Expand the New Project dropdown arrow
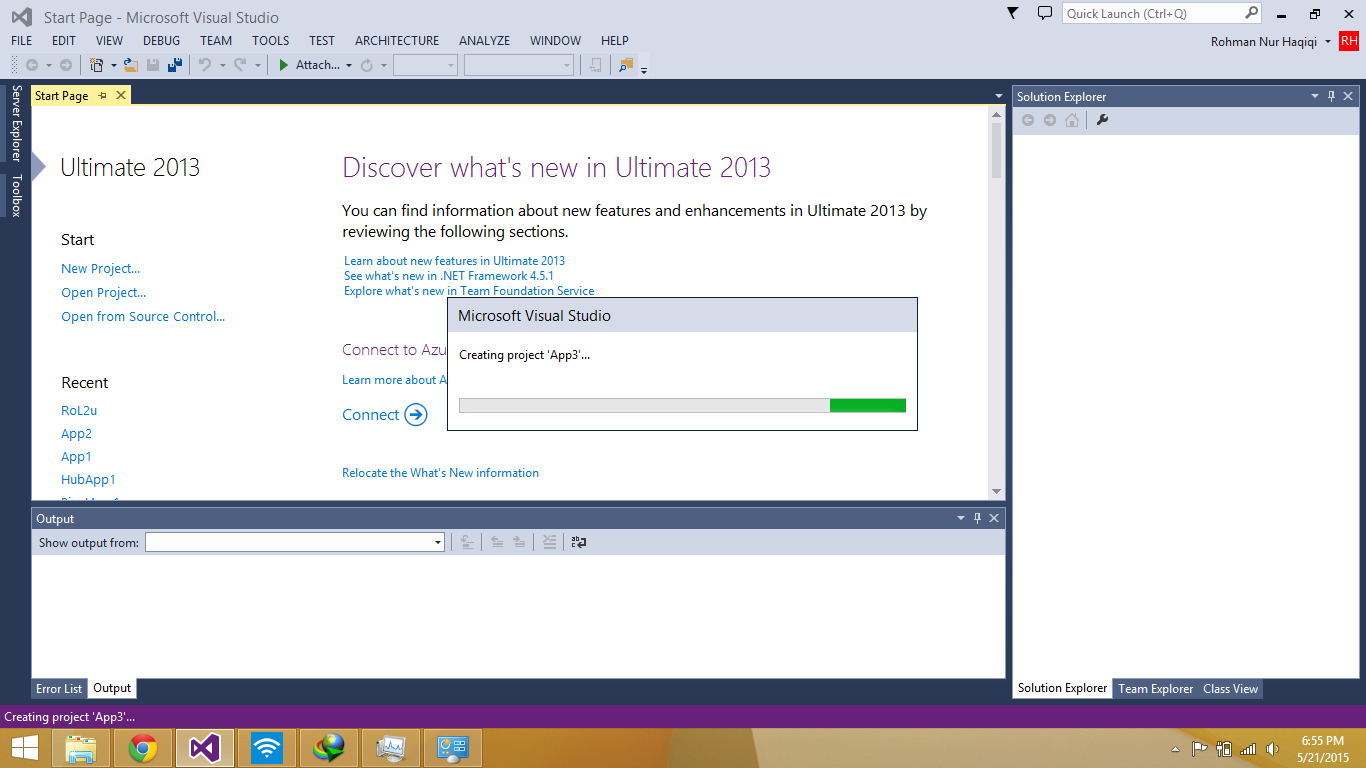The width and height of the screenshot is (1366, 768). pyautogui.click(x=113, y=65)
